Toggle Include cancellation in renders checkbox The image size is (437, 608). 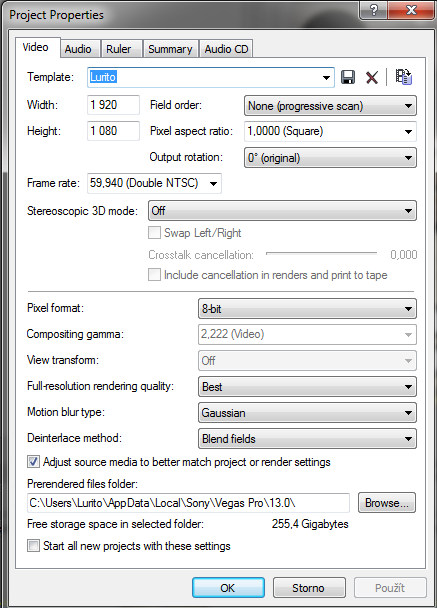(x=154, y=275)
